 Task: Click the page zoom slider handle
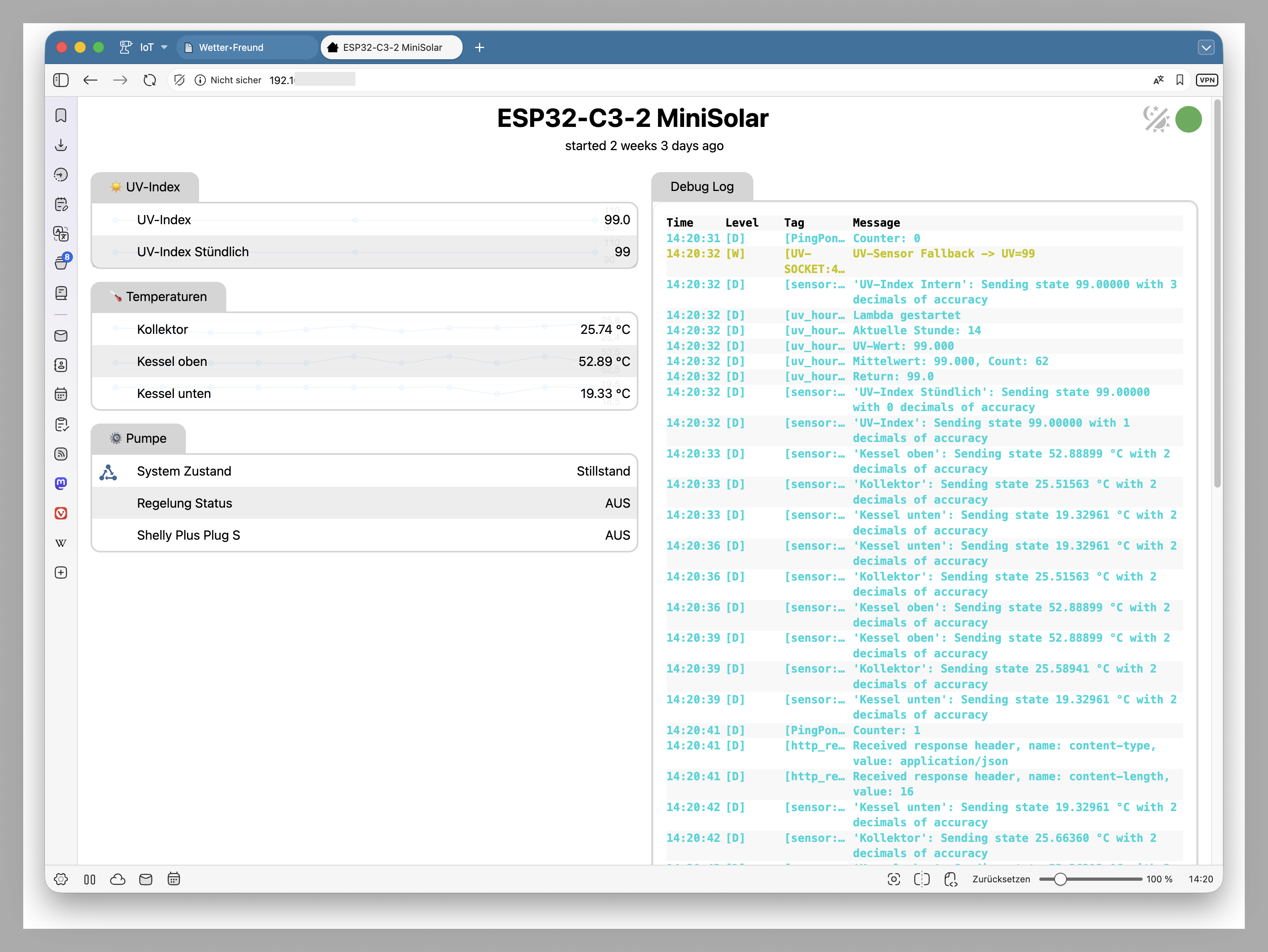(x=1060, y=879)
